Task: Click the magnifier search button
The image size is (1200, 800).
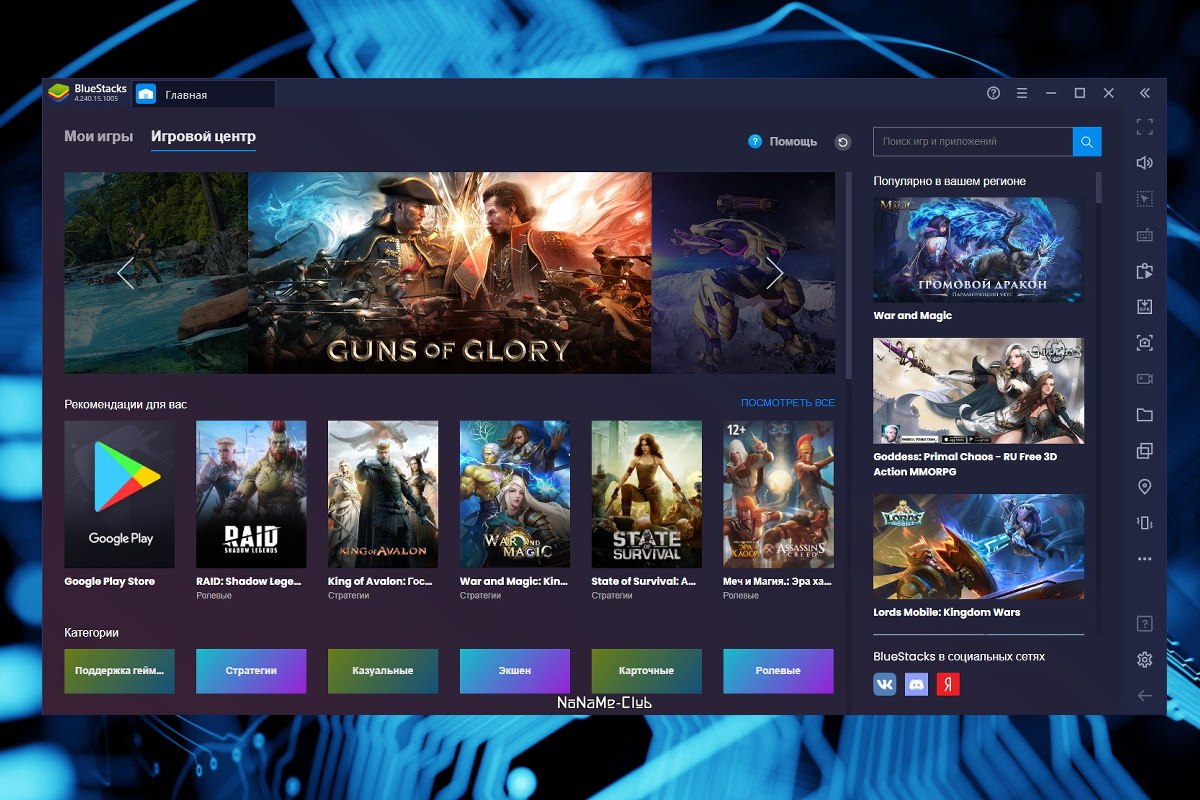Action: (x=1087, y=141)
